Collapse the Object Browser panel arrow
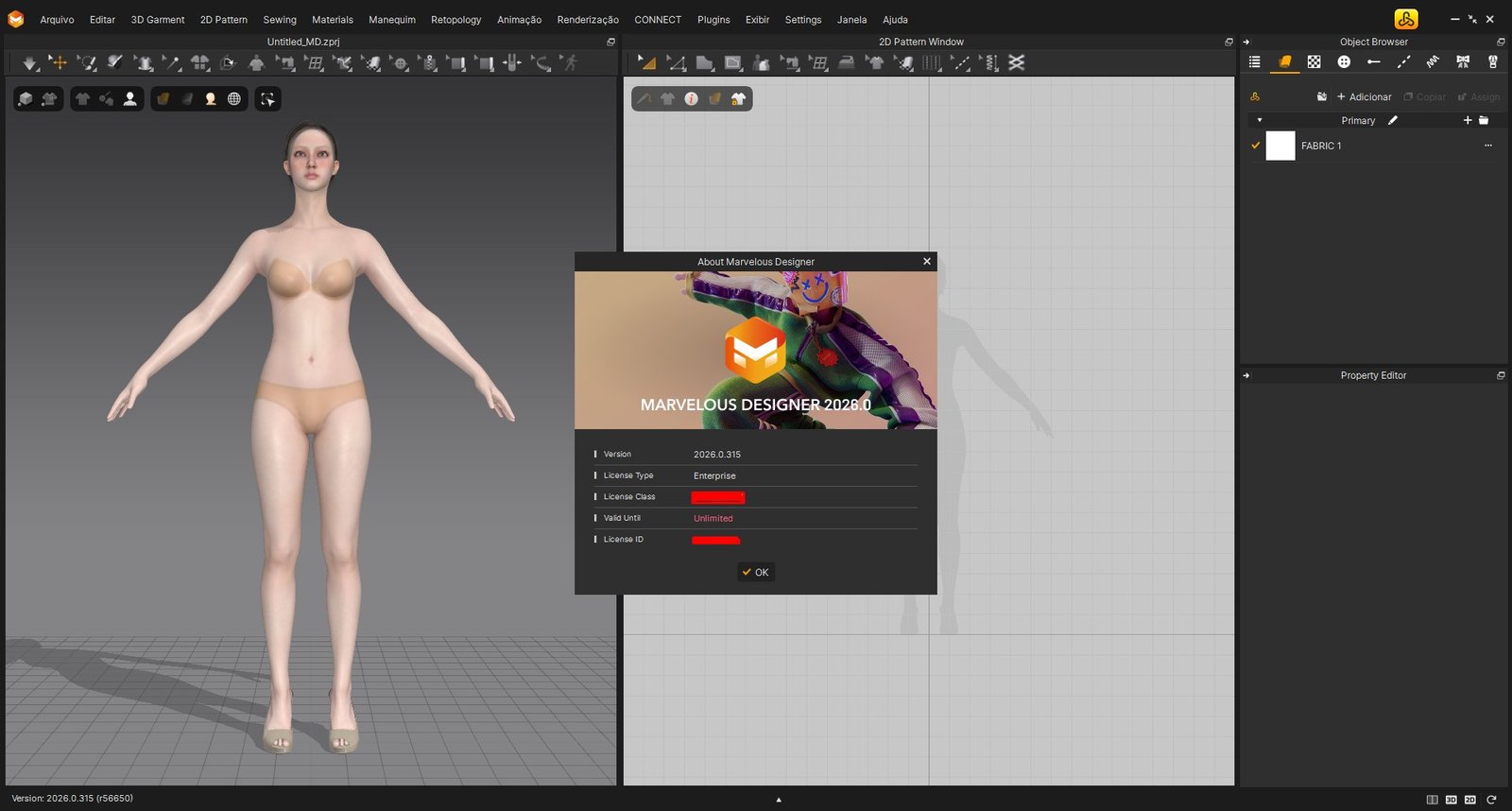Image resolution: width=1512 pixels, height=811 pixels. click(1246, 42)
